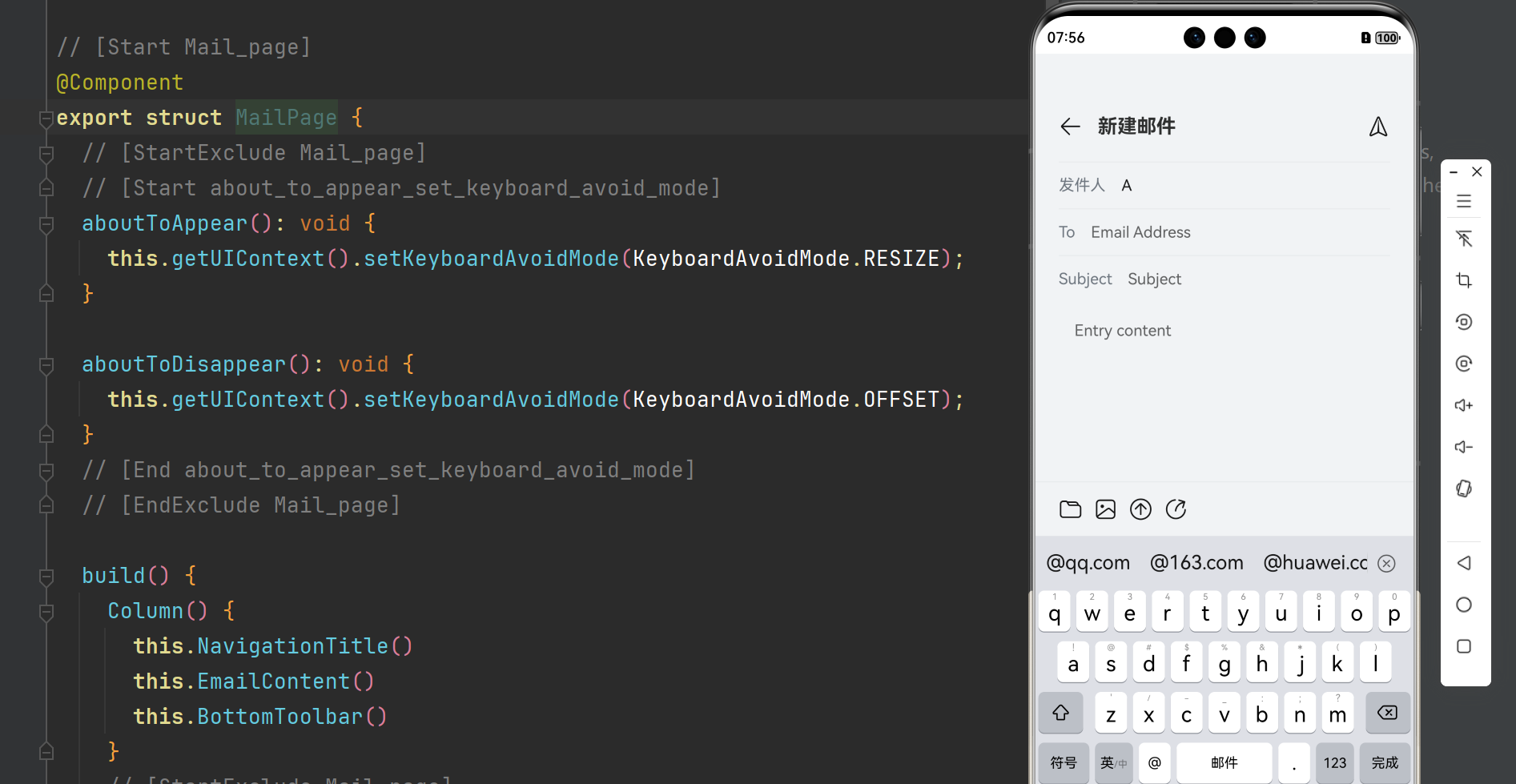
Task: Tap the keyboard shift key
Action: tap(1061, 713)
